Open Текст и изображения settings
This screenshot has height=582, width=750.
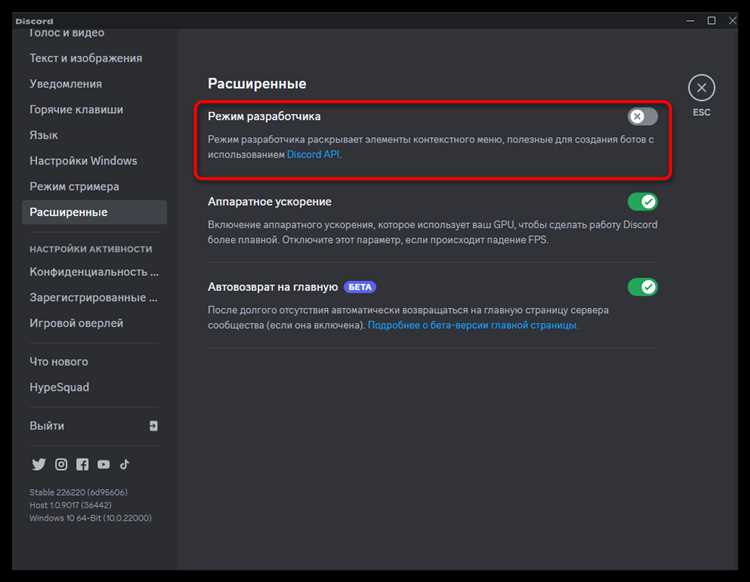tap(86, 58)
